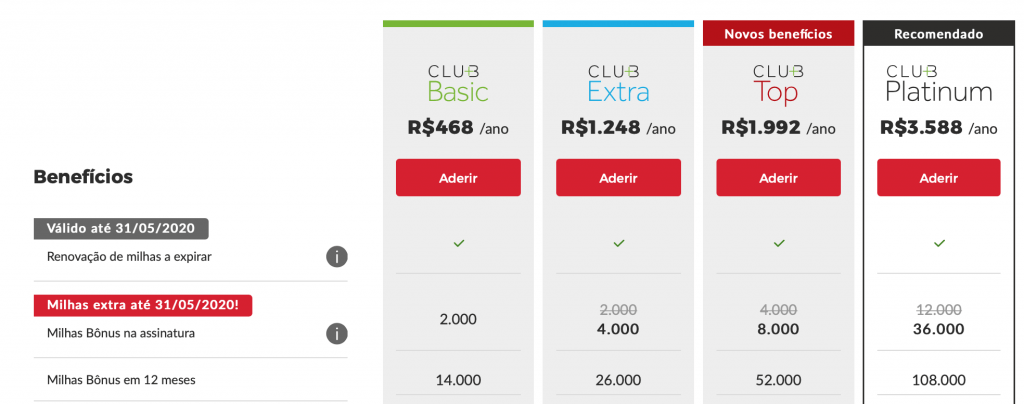
Task: Click the Club Platinum logo
Action: click(939, 83)
